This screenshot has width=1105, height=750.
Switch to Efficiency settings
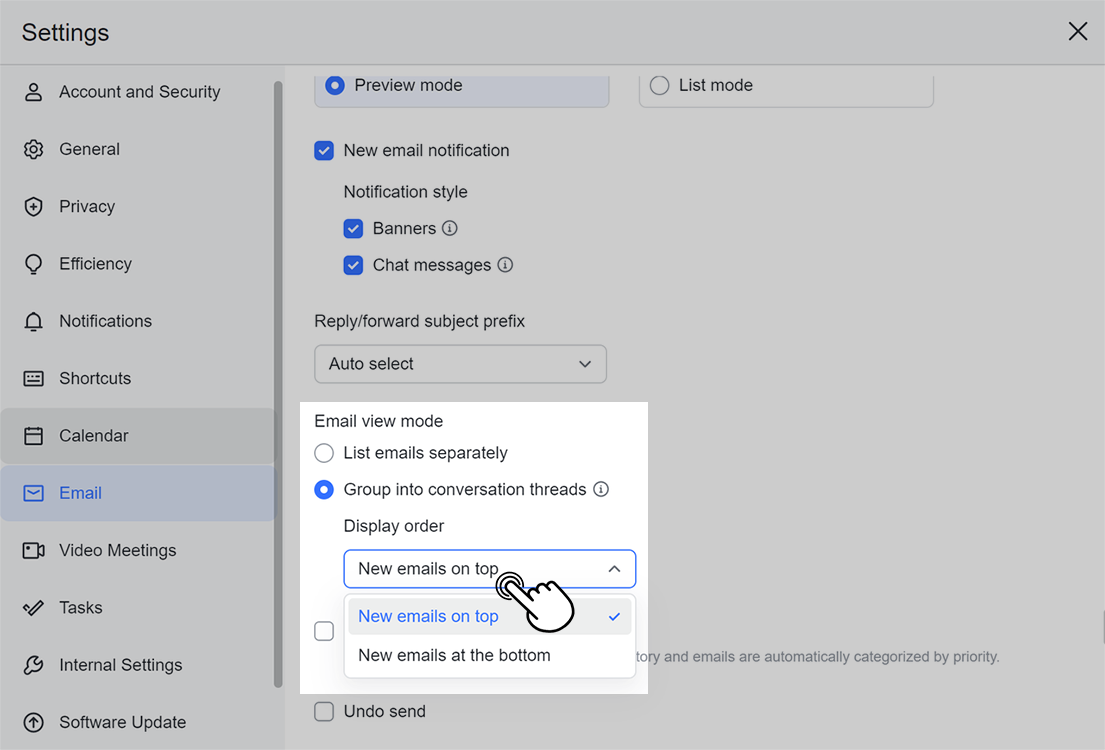138,264
